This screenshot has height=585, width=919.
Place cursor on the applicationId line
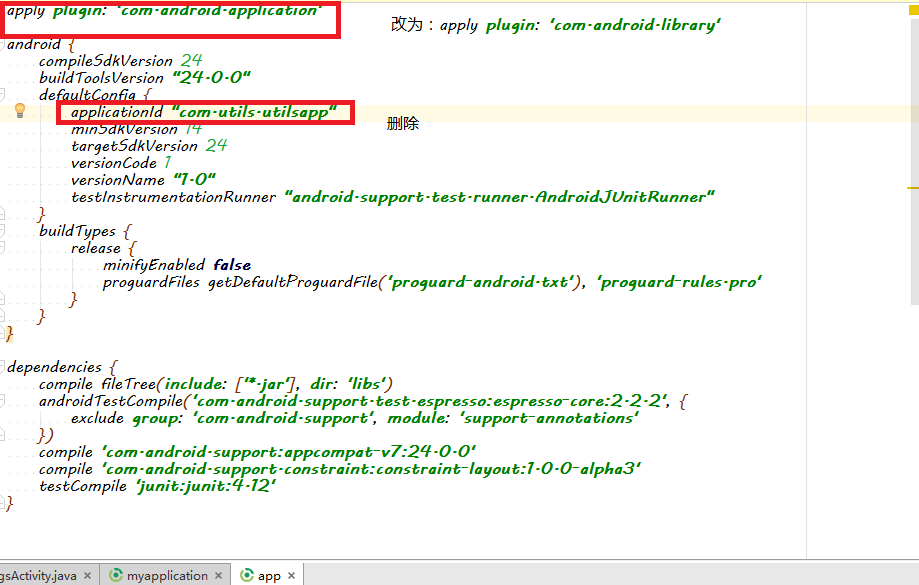200,112
